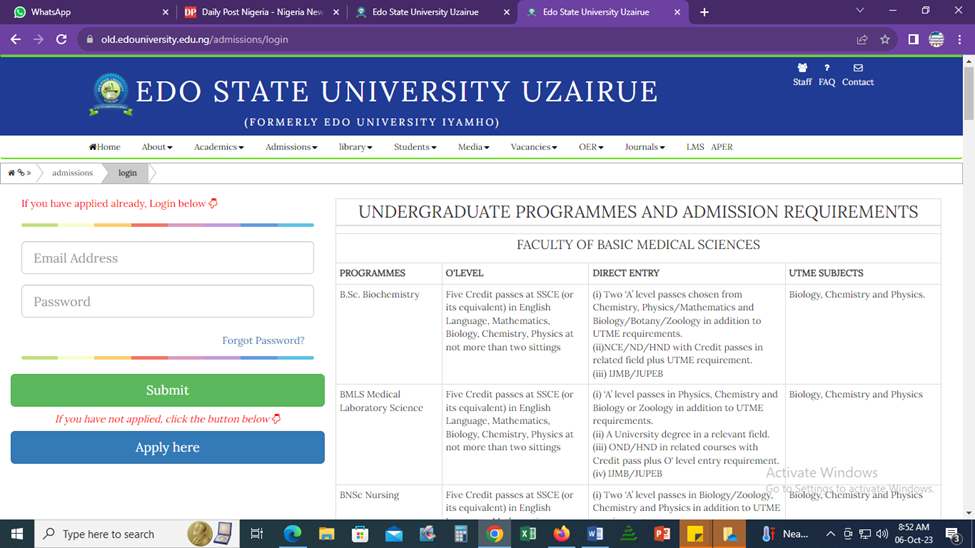Open Mail app from taskbar
975x548 pixels.
coord(394,534)
